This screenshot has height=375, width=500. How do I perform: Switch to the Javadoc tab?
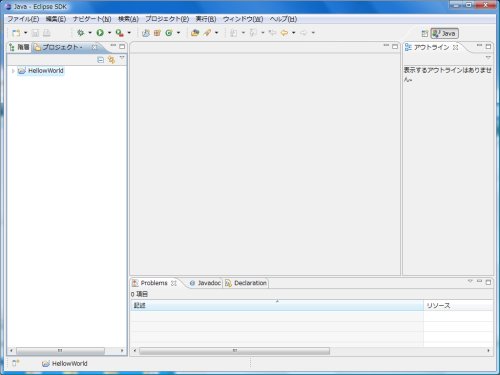pos(205,283)
